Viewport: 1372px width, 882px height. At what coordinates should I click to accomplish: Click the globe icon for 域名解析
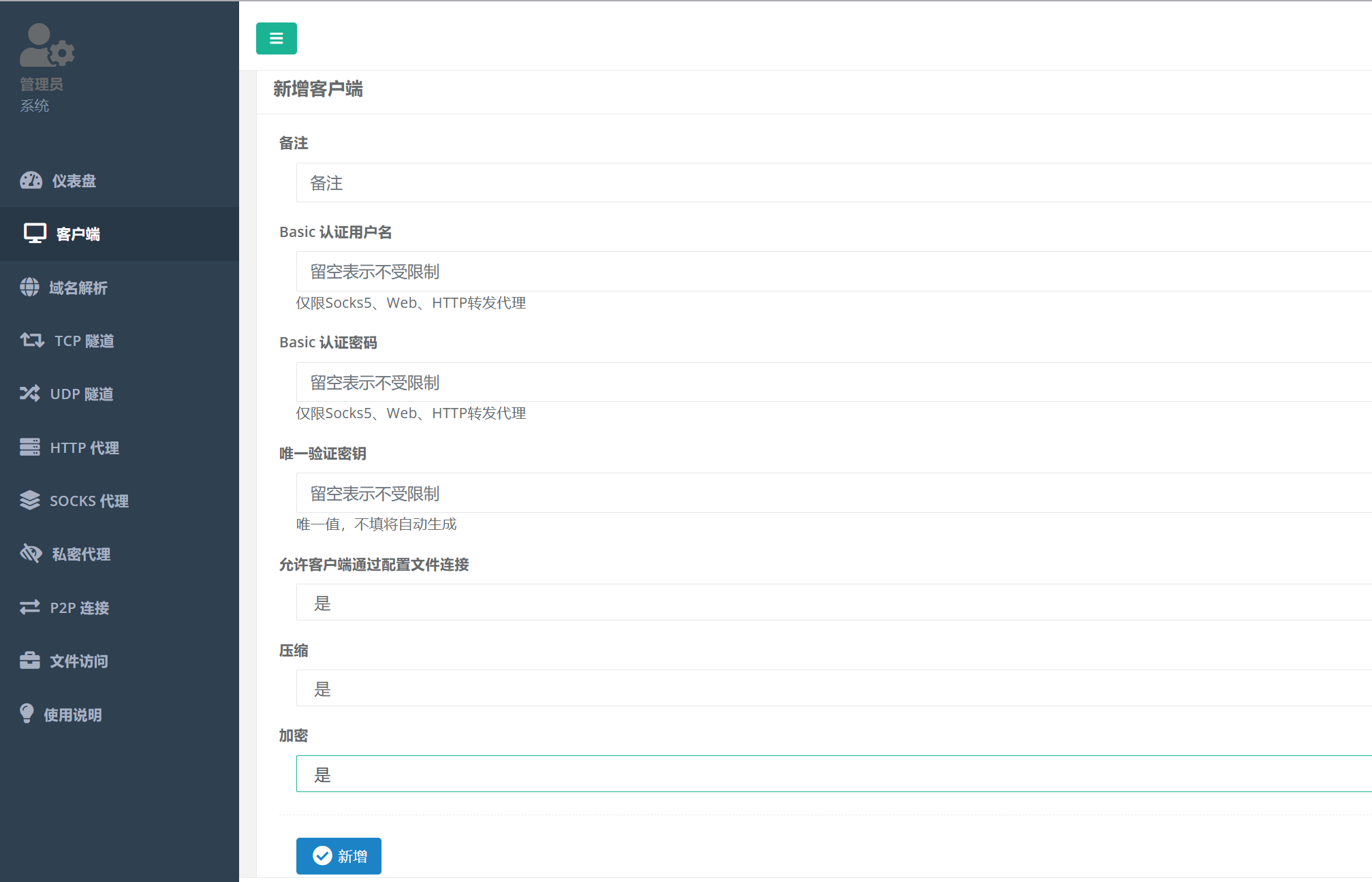point(29,287)
